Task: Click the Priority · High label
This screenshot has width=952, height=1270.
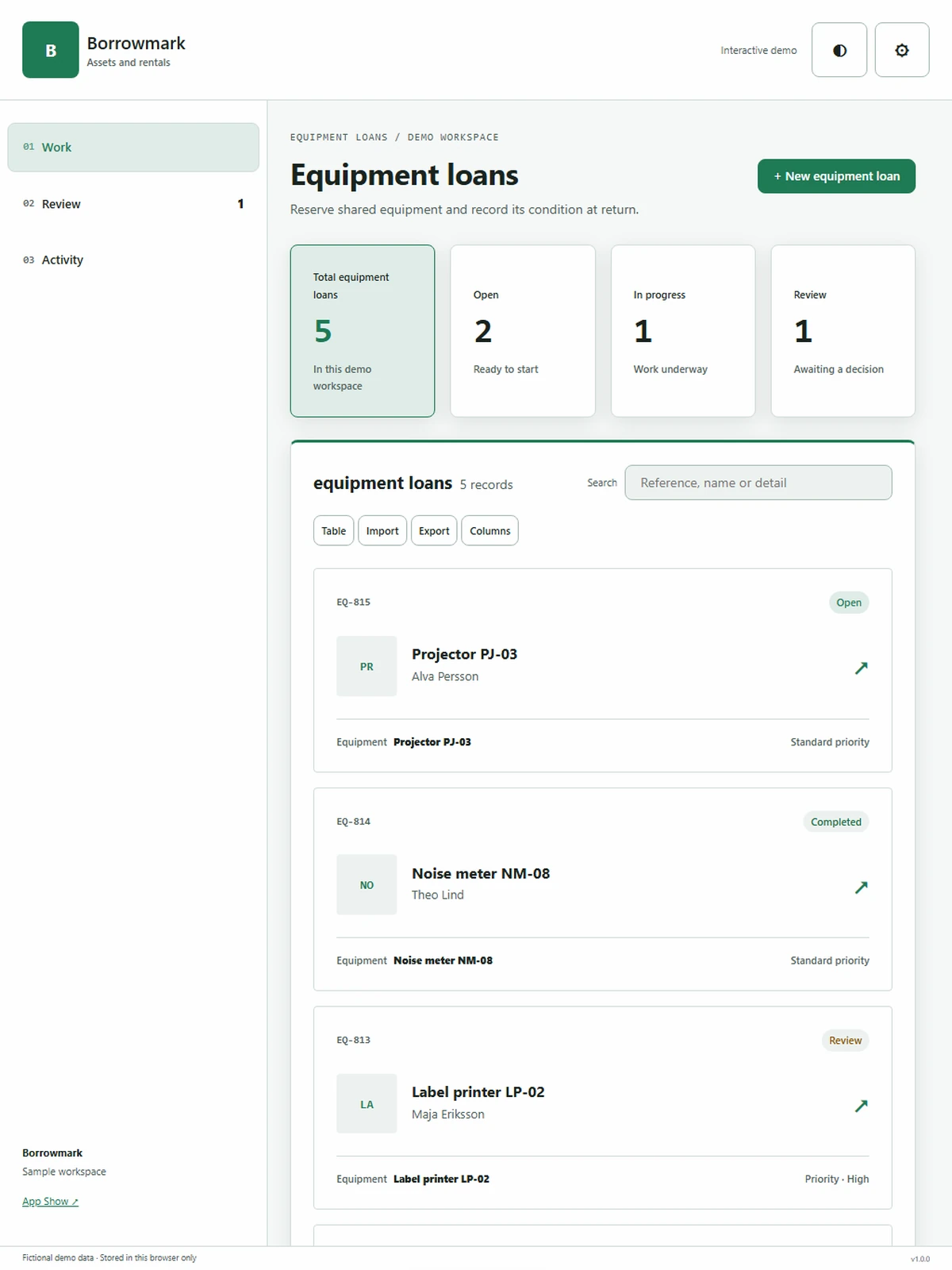Action: point(837,1179)
